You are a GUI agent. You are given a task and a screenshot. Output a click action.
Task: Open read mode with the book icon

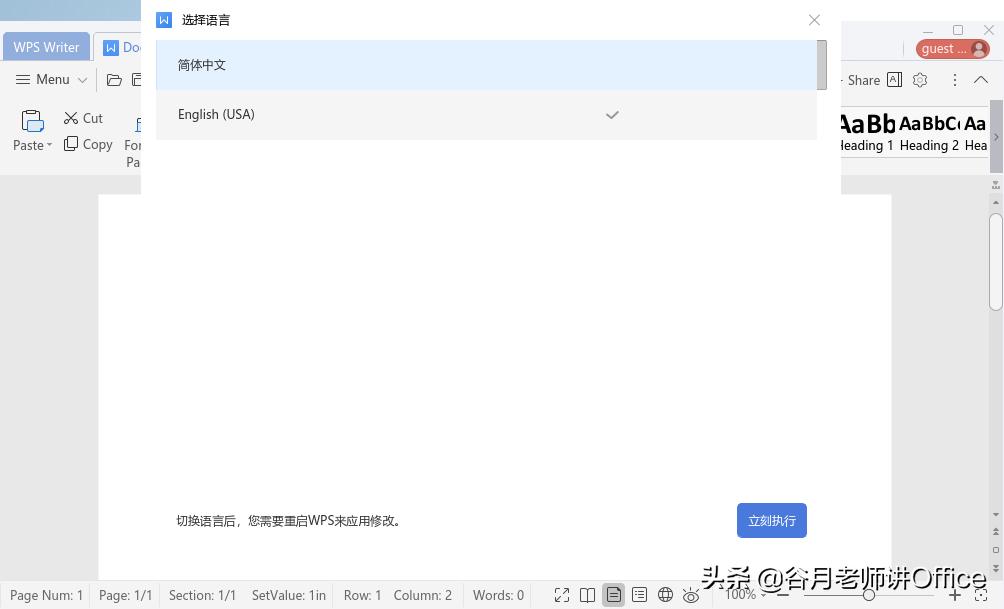coord(587,594)
